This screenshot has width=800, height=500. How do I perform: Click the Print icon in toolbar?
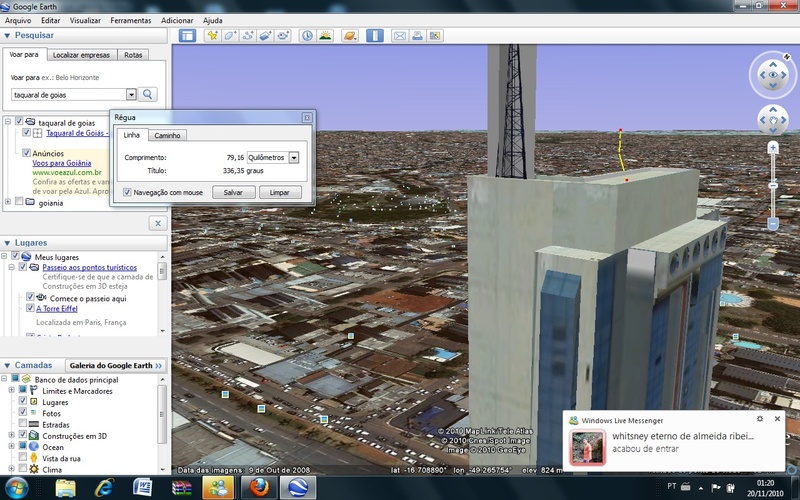tap(417, 36)
